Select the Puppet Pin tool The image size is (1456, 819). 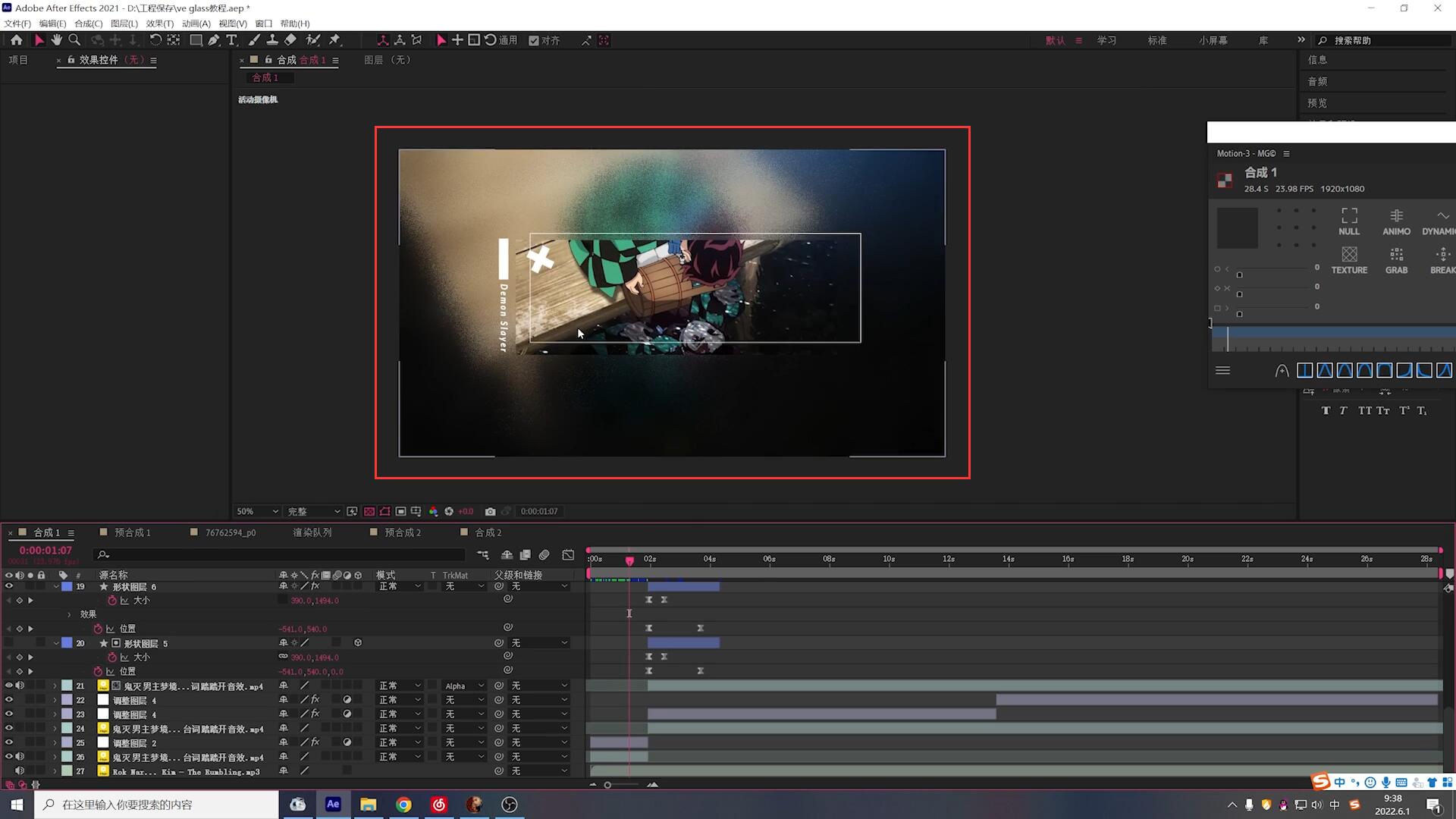335,40
